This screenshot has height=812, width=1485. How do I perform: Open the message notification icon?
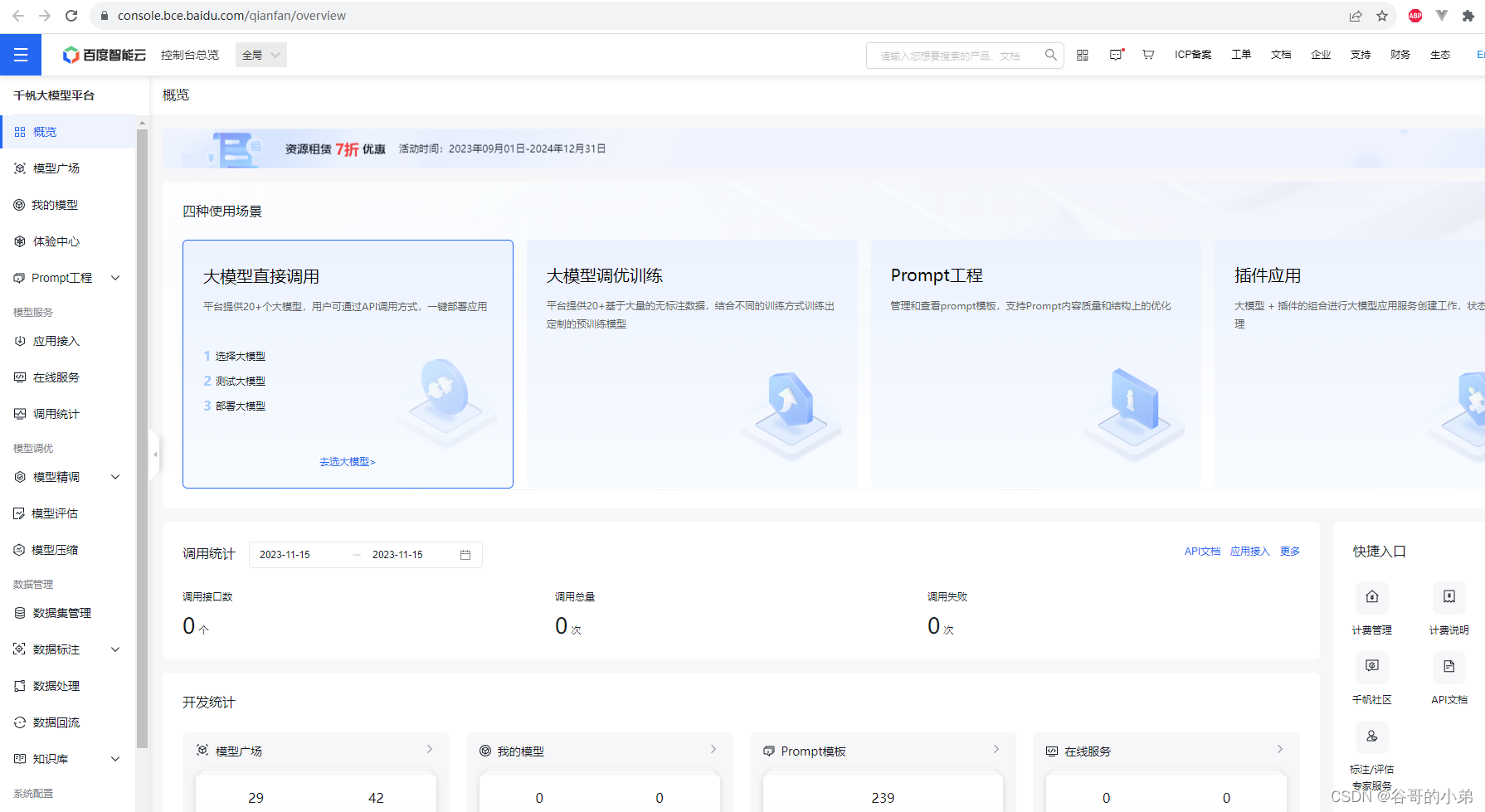tap(1117, 55)
